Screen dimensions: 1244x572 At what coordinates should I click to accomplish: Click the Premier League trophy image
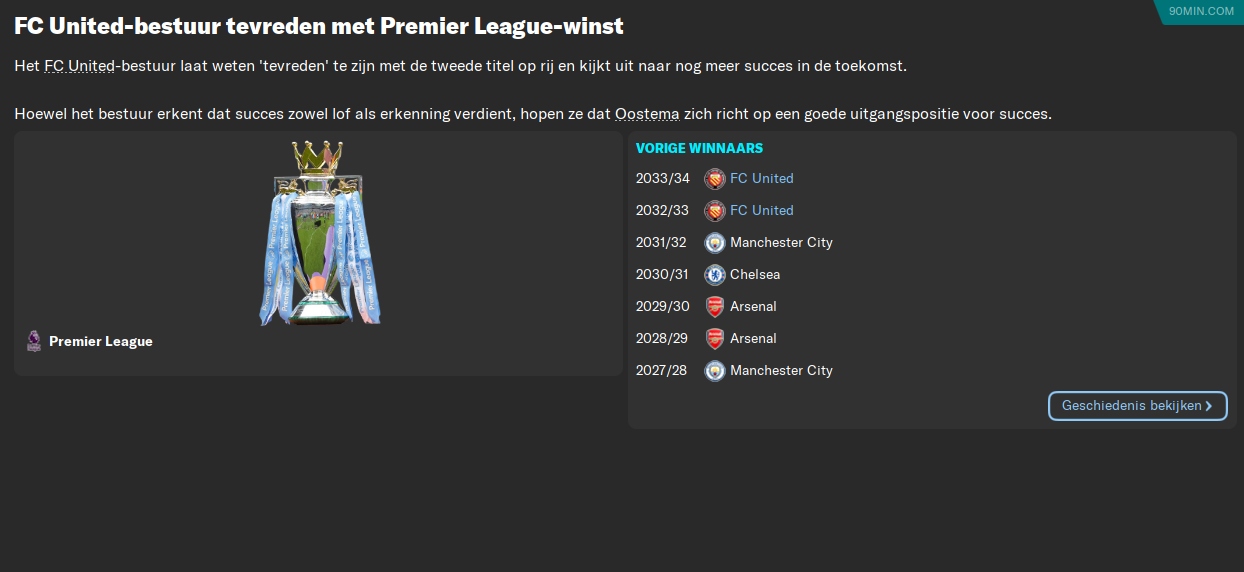pos(319,233)
